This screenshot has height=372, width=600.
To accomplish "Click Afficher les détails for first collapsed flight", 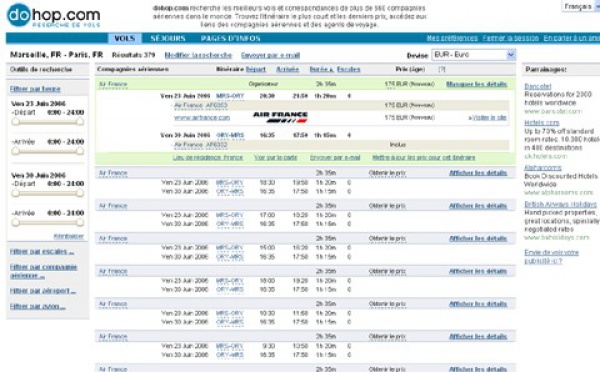I will 478,173.
